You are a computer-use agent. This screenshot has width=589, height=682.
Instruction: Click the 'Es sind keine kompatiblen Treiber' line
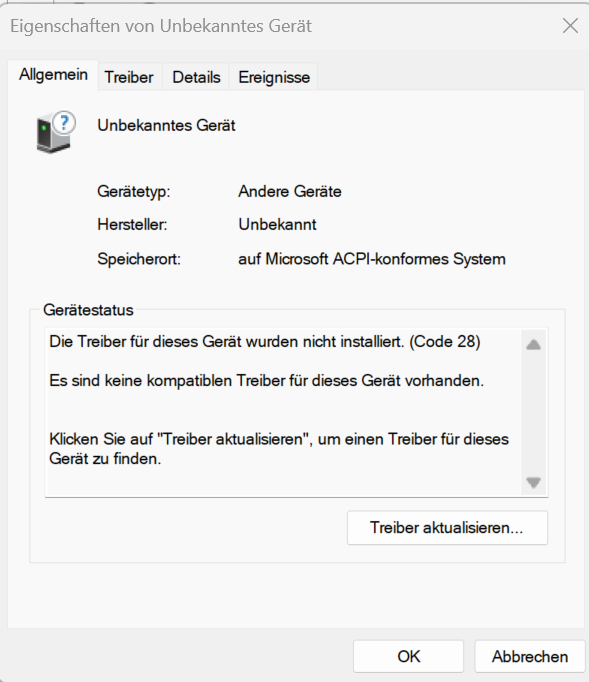[x=266, y=381]
